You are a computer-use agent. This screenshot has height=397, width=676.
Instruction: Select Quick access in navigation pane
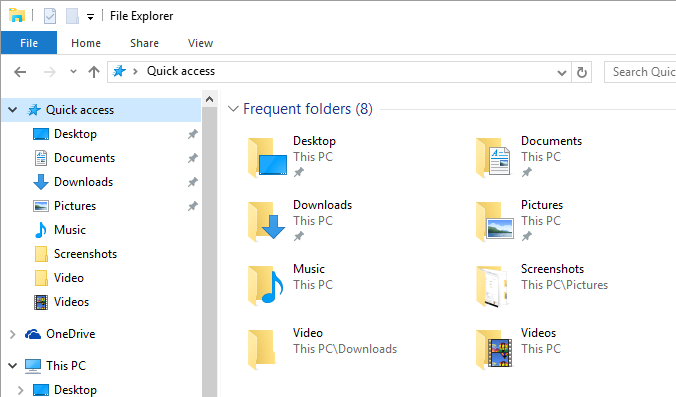(x=80, y=110)
